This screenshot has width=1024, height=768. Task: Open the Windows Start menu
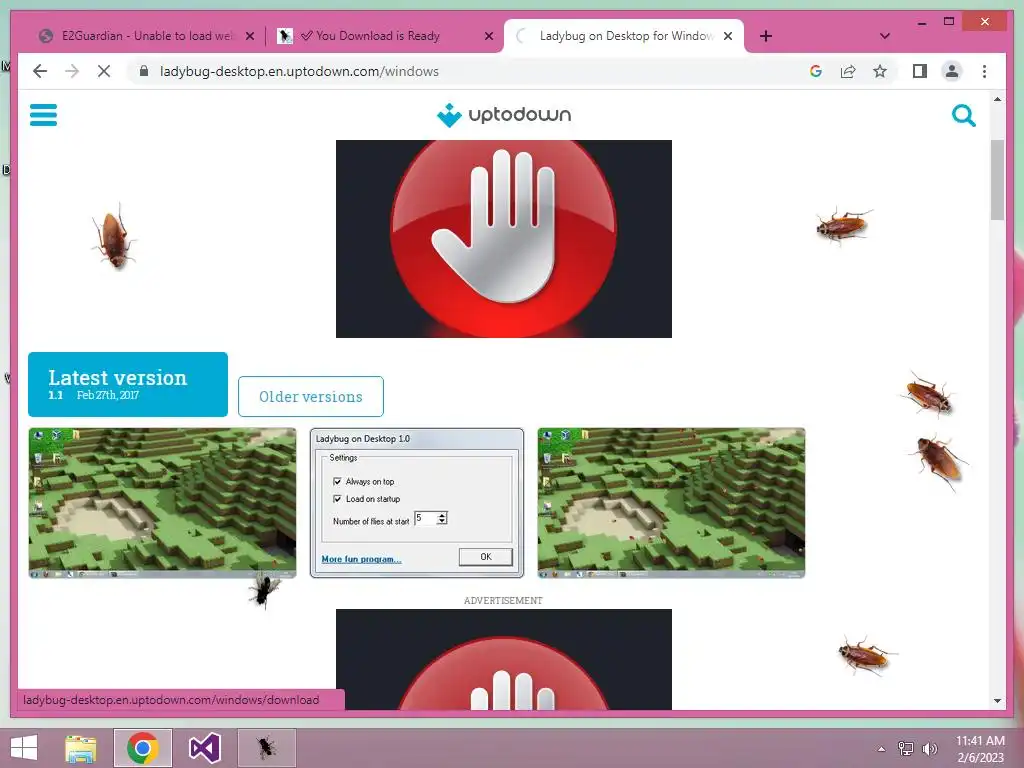click(24, 748)
